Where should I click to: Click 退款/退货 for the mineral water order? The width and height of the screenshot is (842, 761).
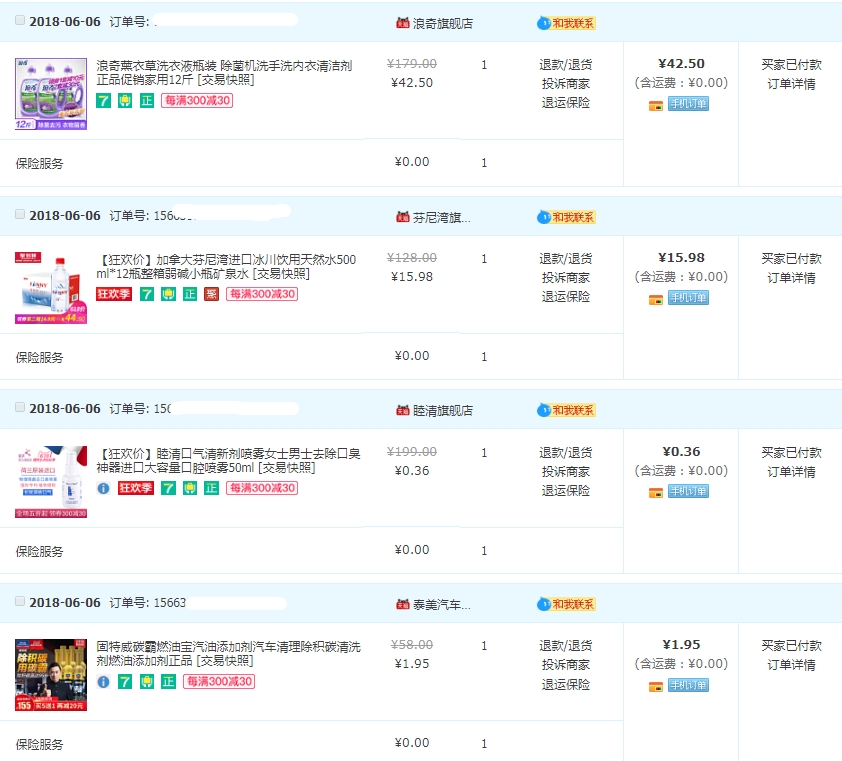click(565, 258)
